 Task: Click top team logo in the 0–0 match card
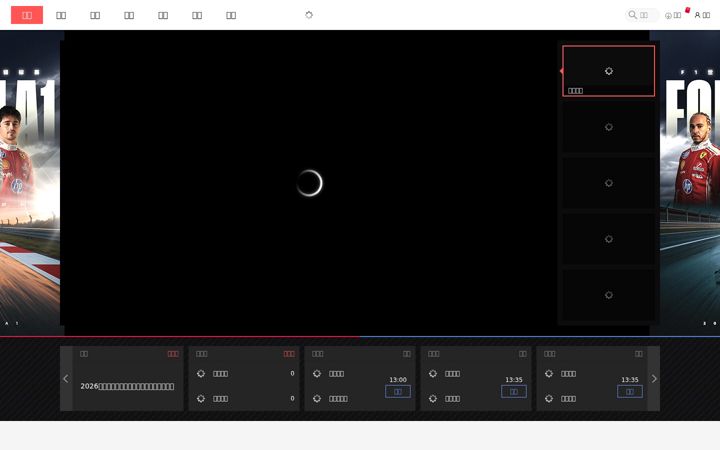tap(201, 373)
